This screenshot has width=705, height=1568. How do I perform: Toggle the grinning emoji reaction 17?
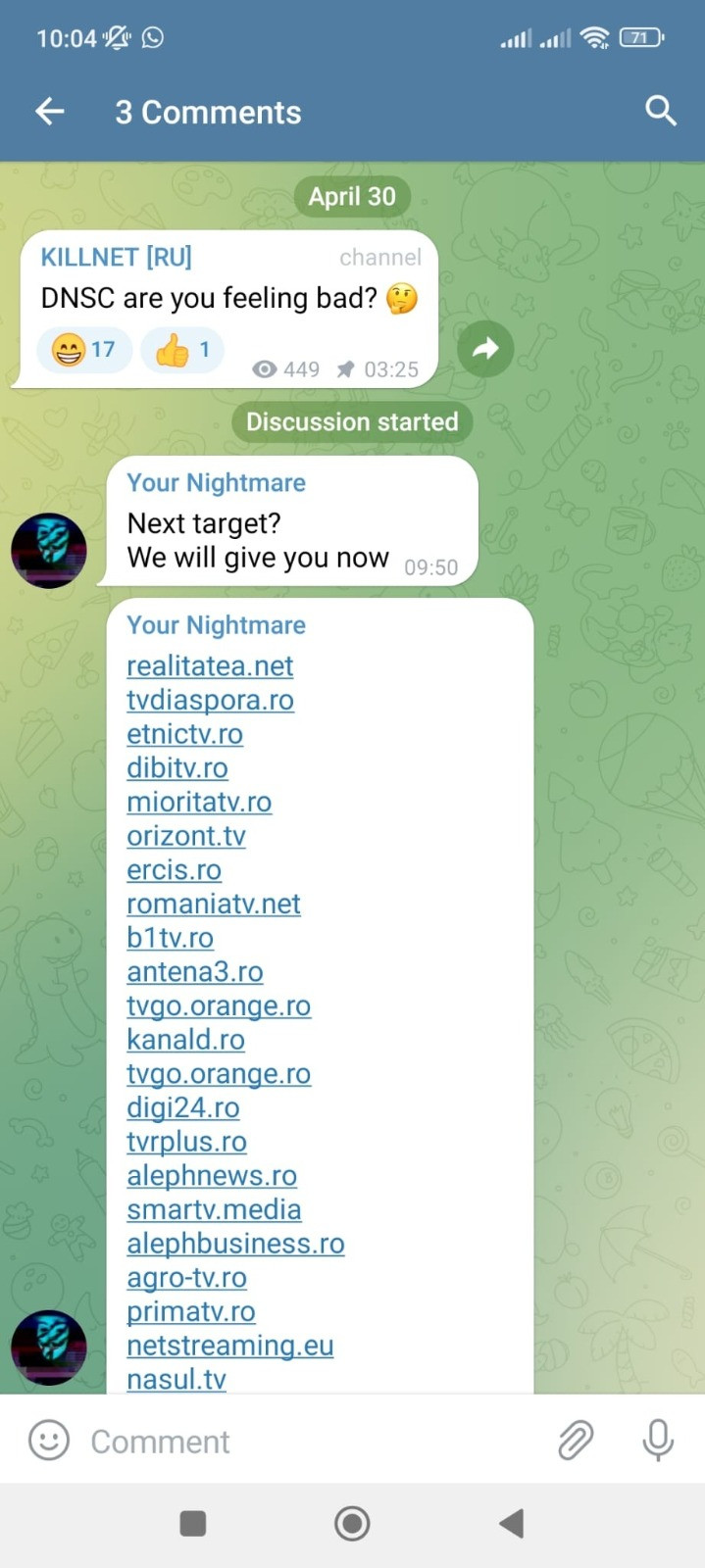pos(84,350)
